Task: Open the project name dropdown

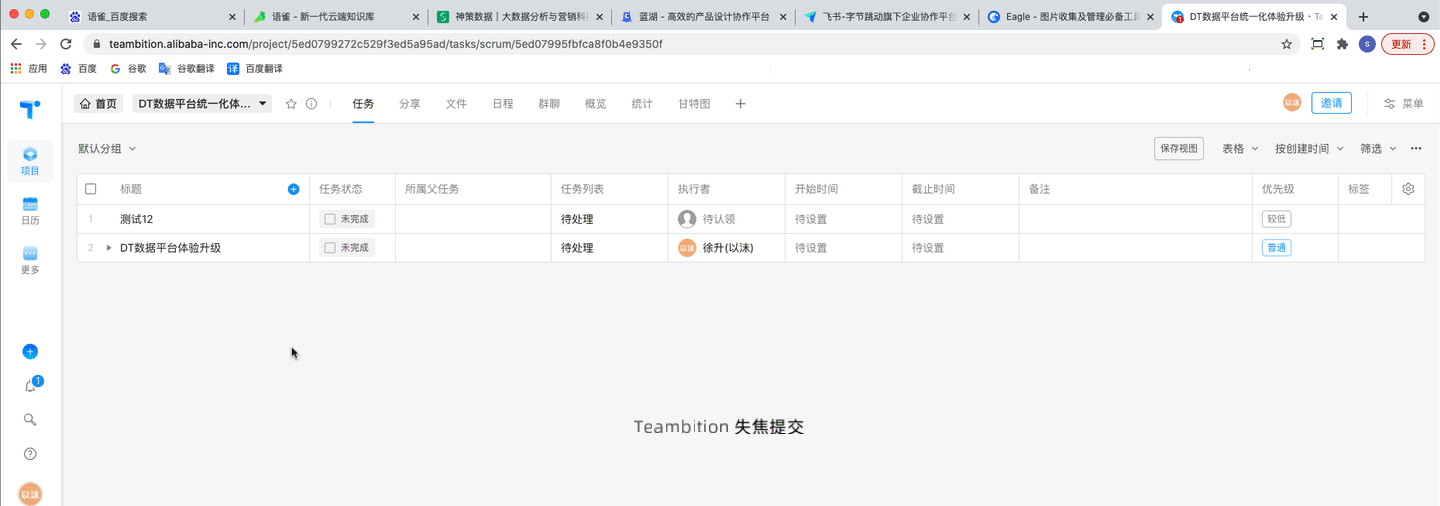Action: click(202, 104)
